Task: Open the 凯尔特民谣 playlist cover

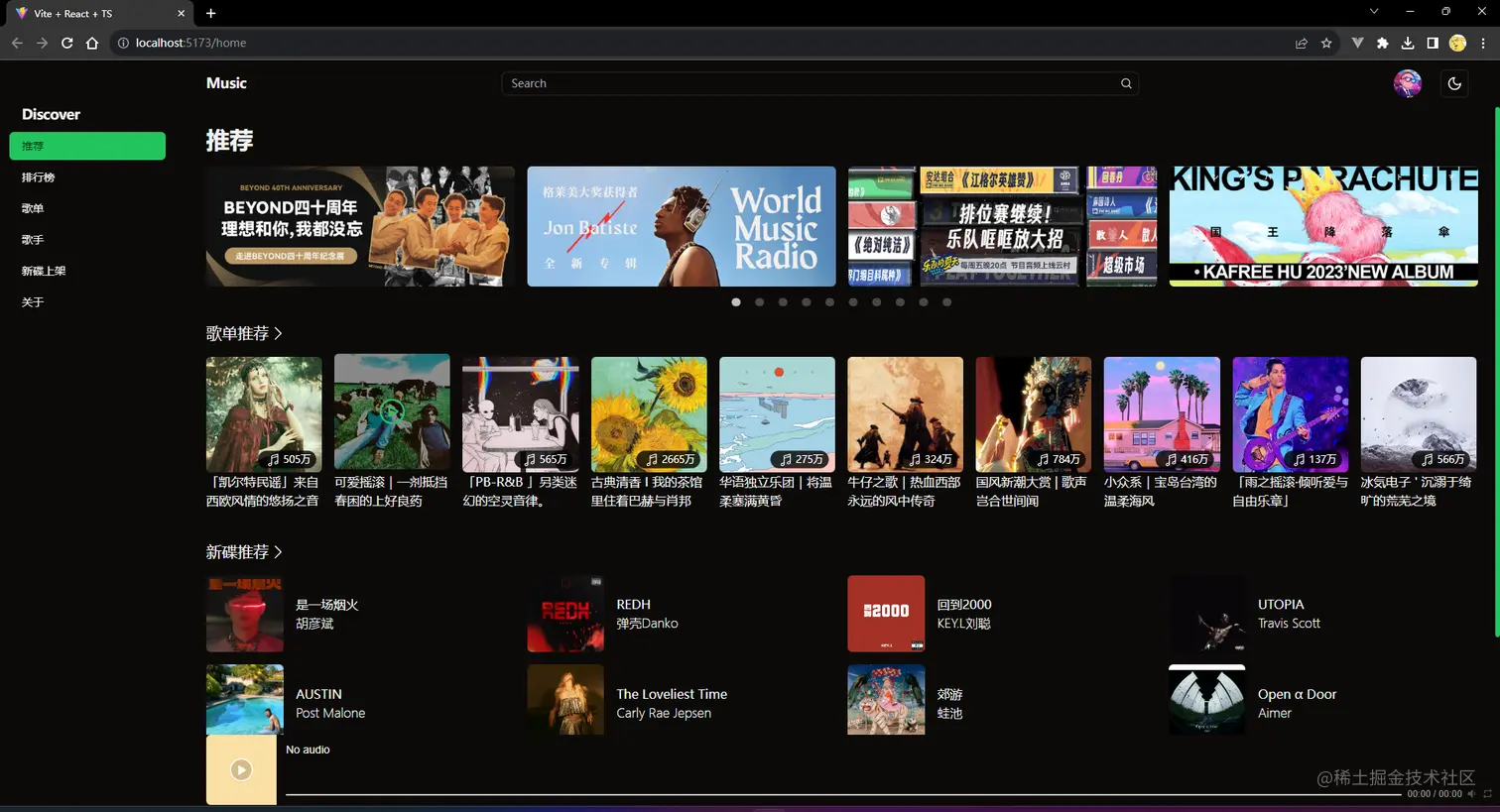Action: pyautogui.click(x=264, y=414)
